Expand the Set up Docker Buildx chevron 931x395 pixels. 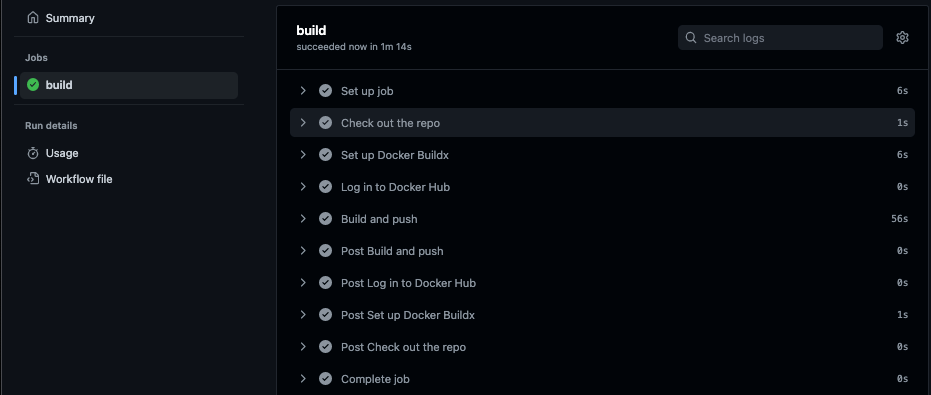(303, 155)
